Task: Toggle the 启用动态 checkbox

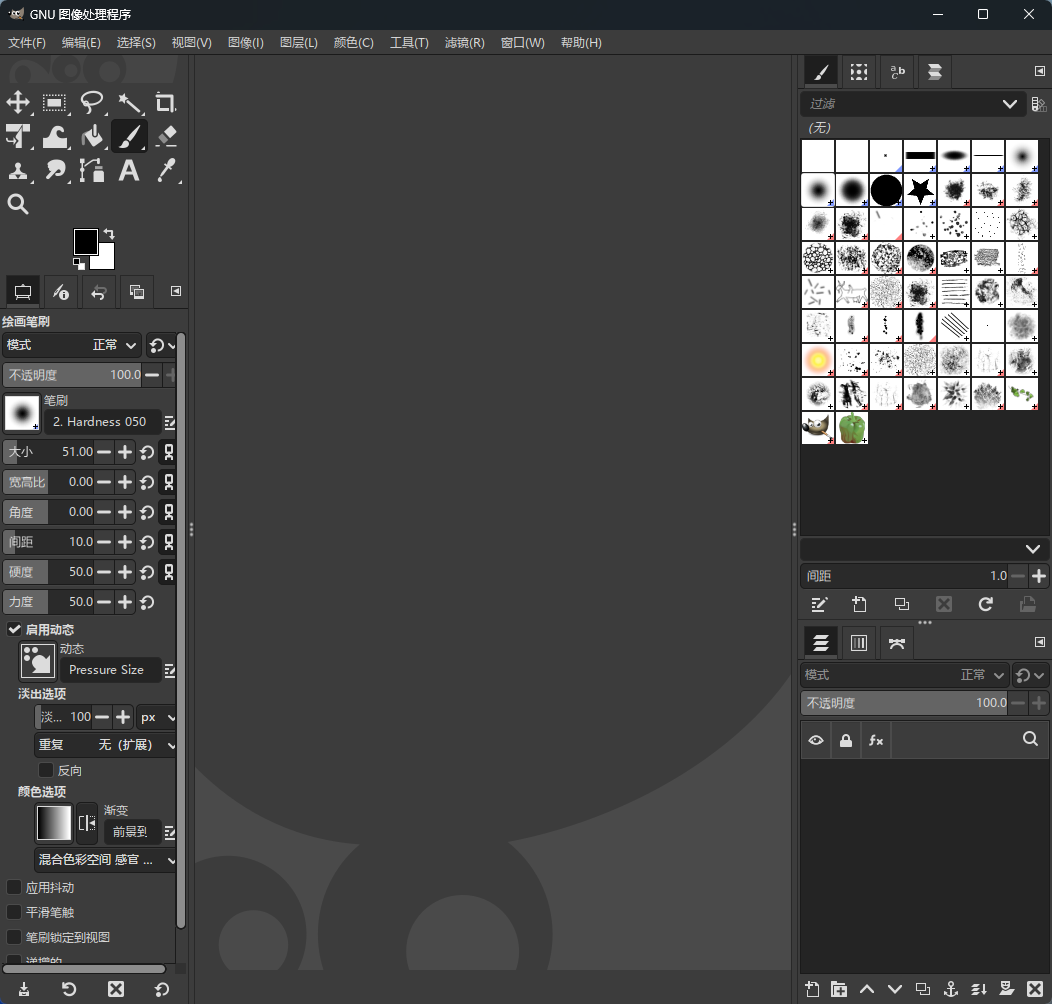Action: (14, 629)
